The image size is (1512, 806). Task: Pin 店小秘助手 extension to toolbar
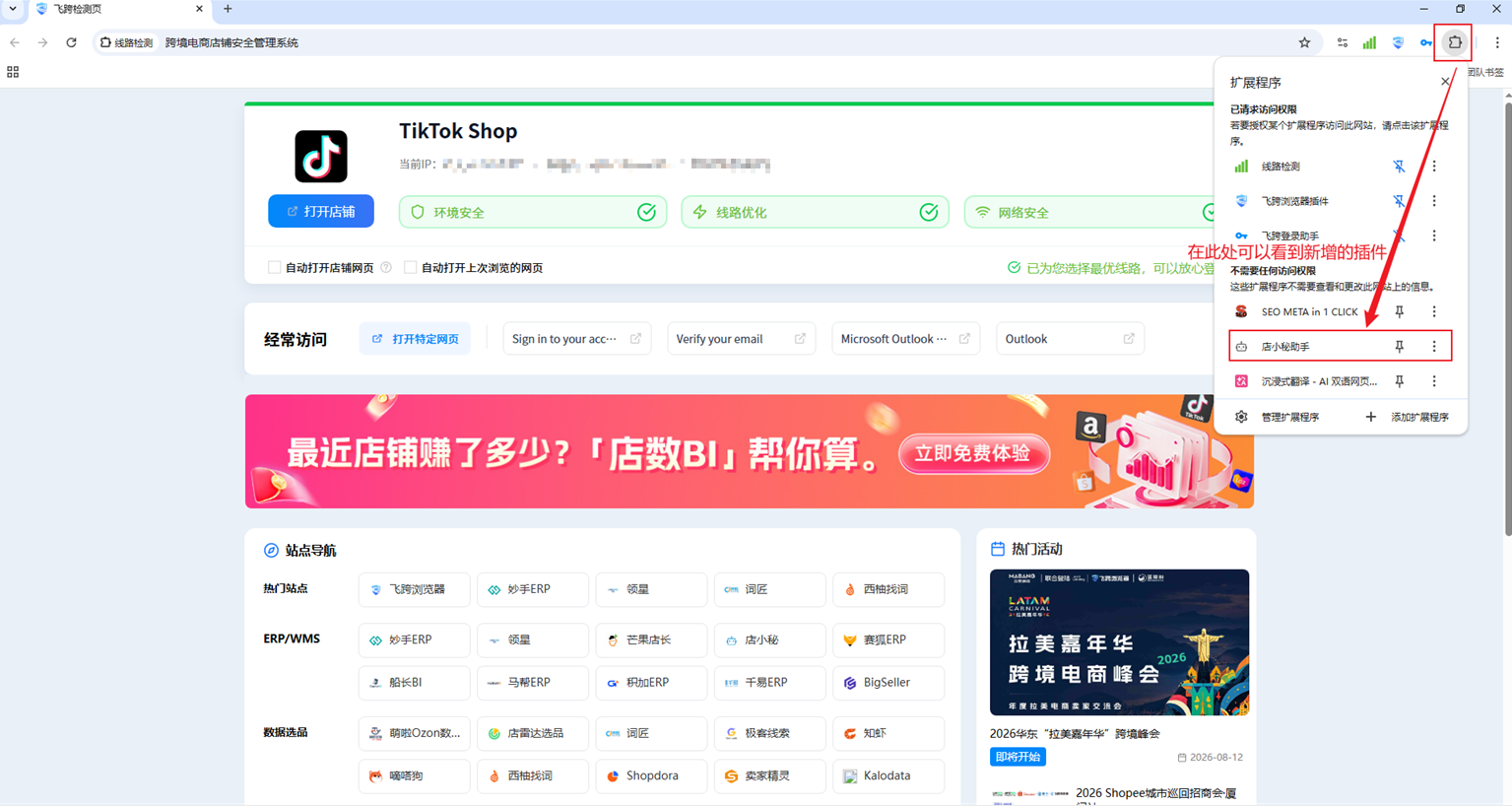tap(1399, 347)
